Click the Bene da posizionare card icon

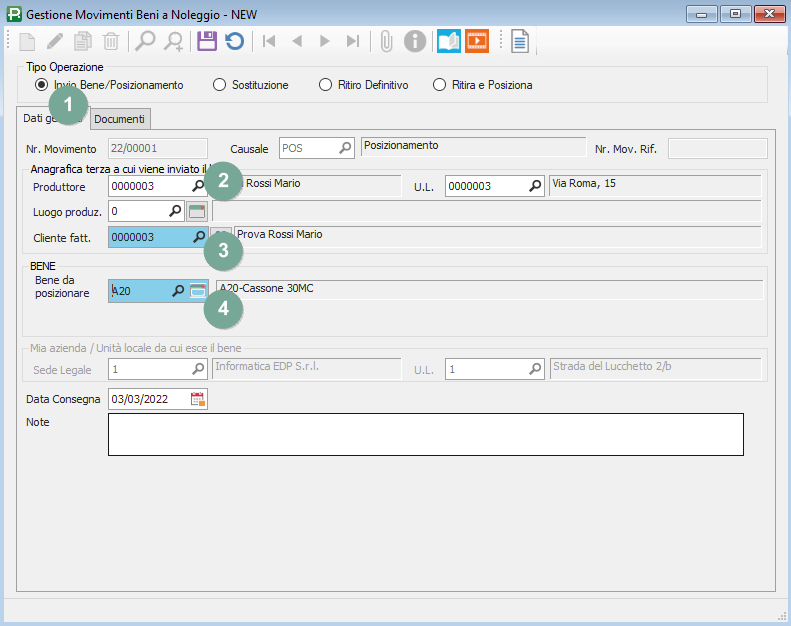tap(198, 291)
